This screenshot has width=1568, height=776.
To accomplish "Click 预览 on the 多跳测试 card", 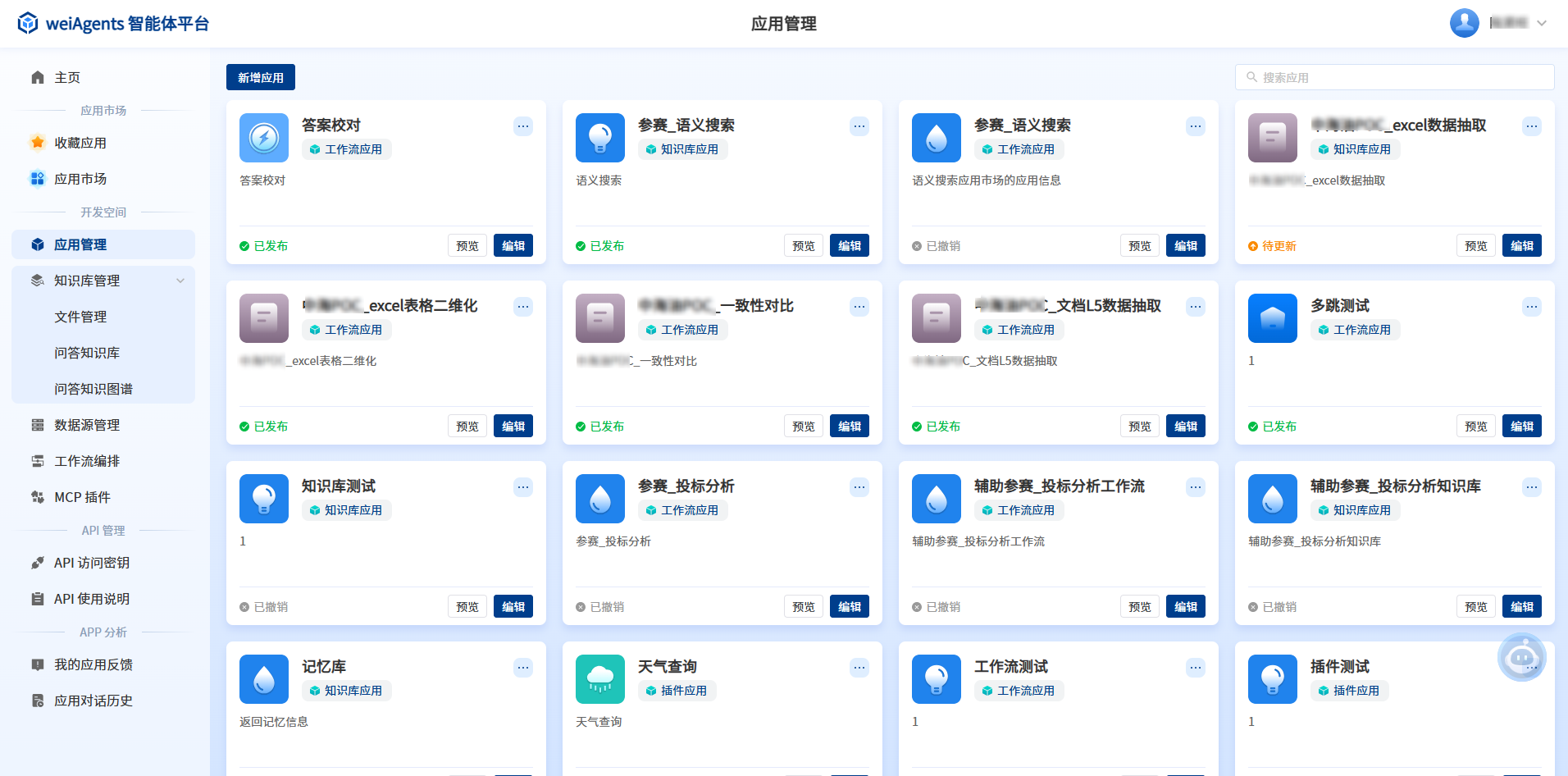I will click(x=1476, y=426).
